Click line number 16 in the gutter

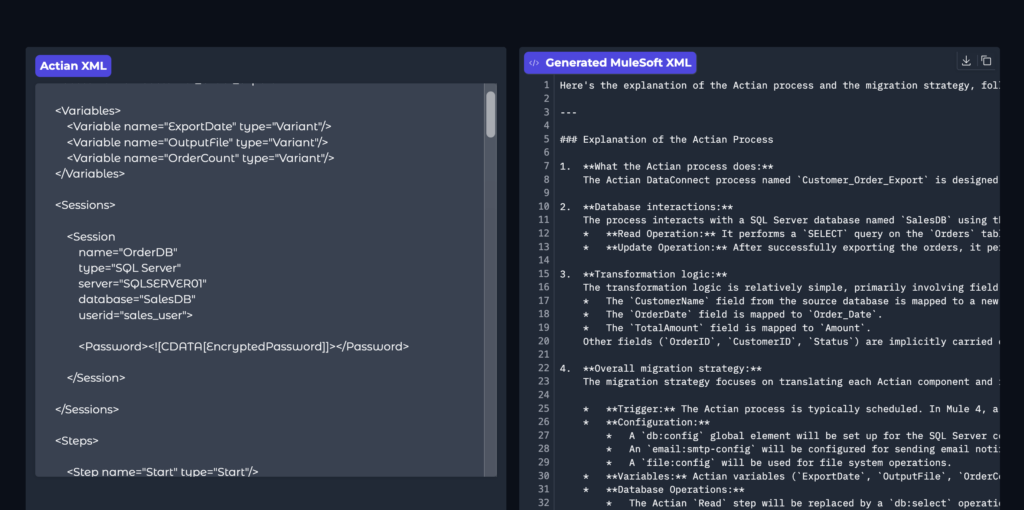click(x=543, y=287)
